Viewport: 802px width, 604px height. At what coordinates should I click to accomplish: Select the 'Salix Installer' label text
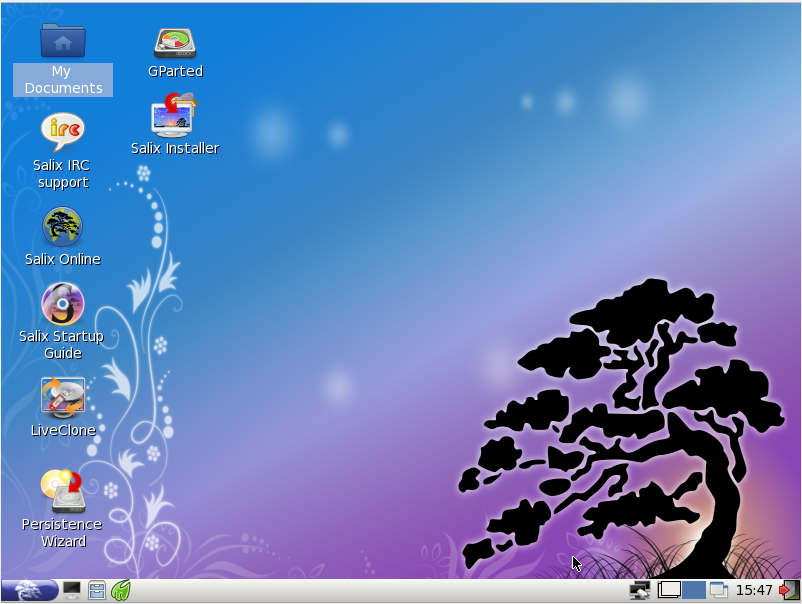175,149
